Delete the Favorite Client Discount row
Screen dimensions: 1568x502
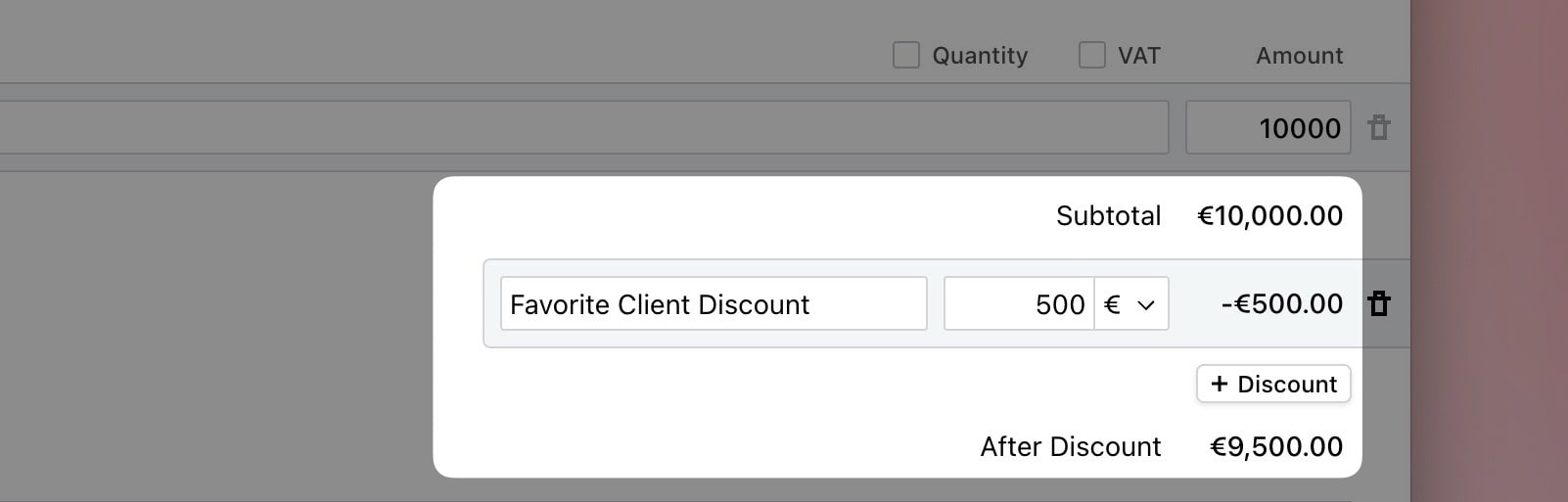(1378, 304)
